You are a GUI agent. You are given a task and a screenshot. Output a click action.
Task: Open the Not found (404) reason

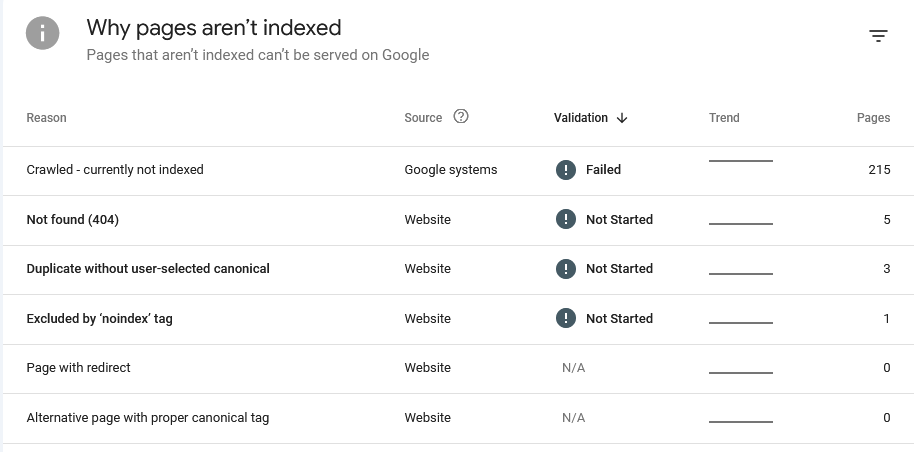pyautogui.click(x=72, y=220)
